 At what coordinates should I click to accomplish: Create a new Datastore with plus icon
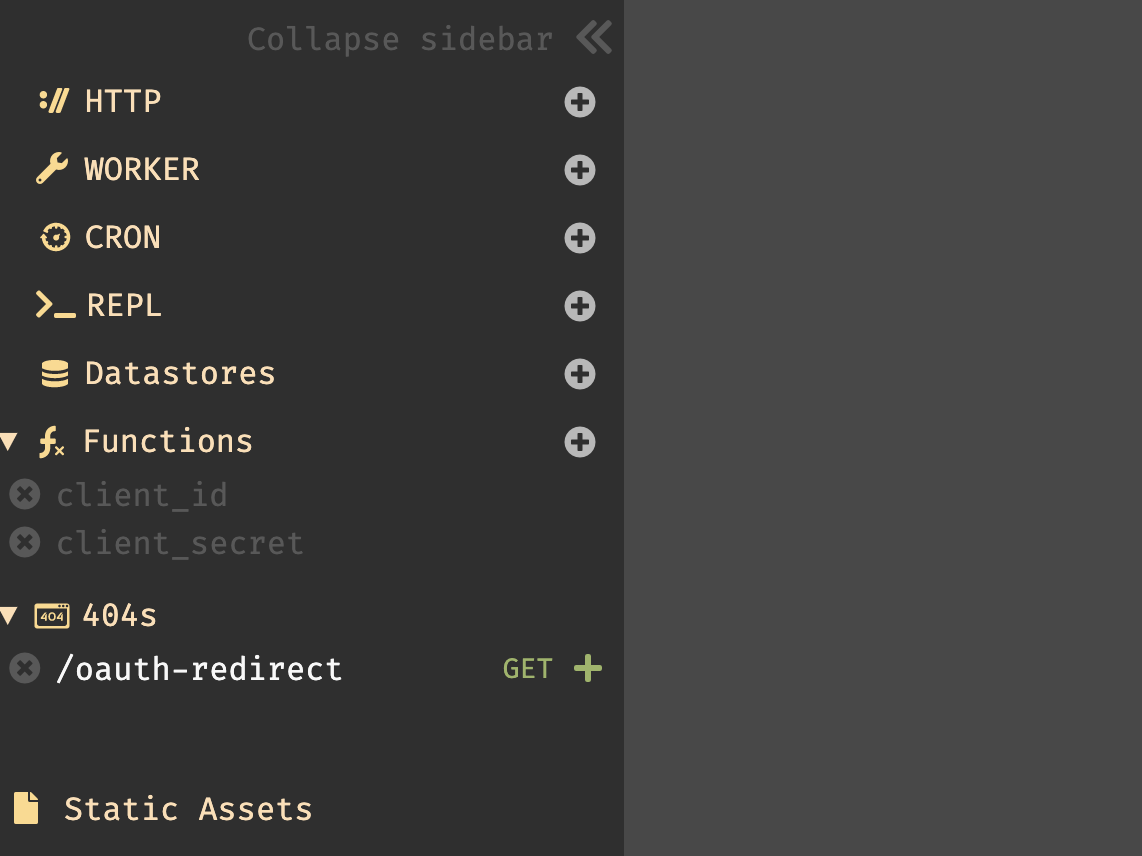(580, 374)
